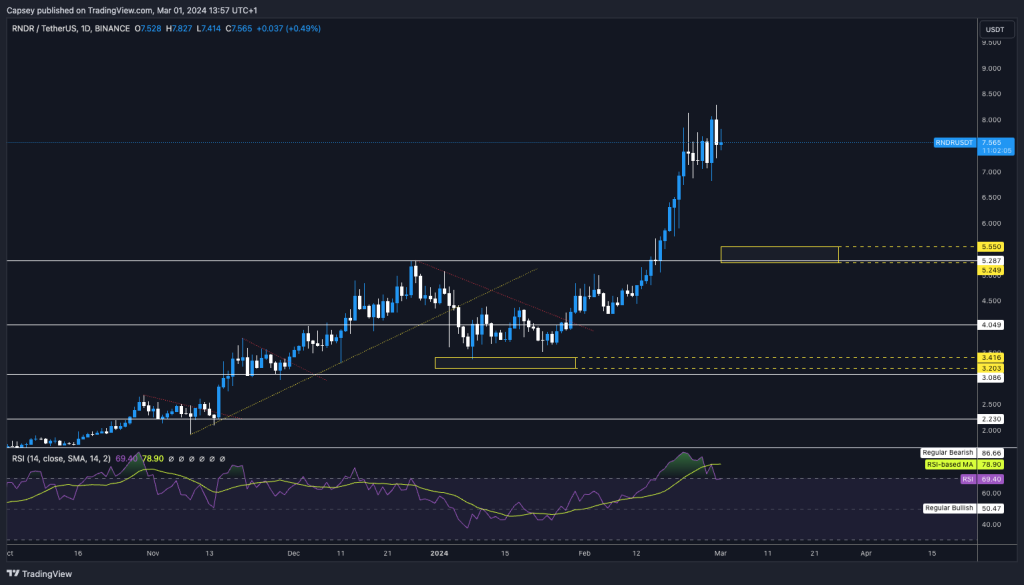Select the 5.249 yellow price label
Image resolution: width=1024 pixels, height=585 pixels.
click(x=991, y=270)
